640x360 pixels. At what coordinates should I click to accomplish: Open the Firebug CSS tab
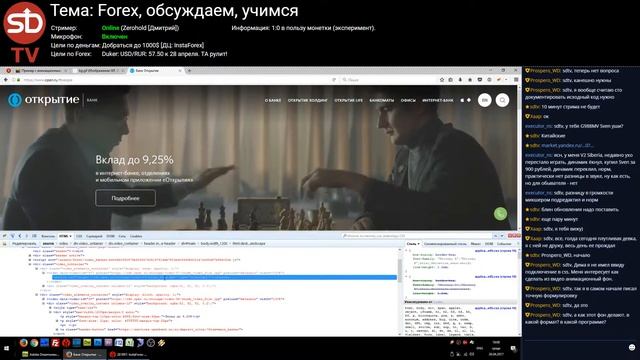tap(79, 236)
